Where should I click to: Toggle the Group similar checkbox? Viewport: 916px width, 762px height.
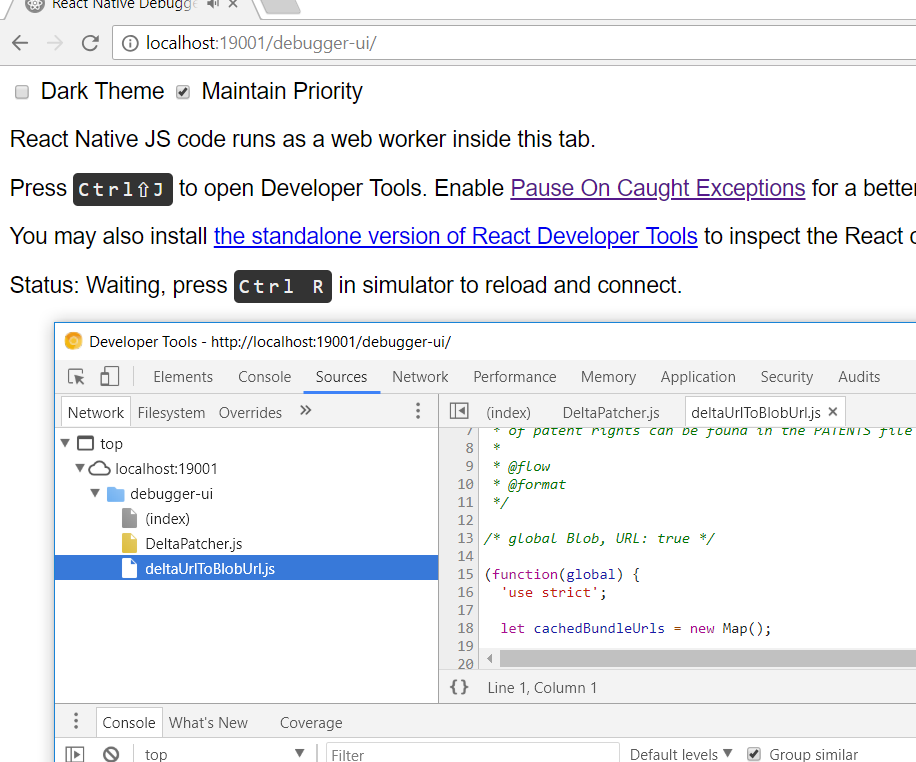(x=753, y=754)
